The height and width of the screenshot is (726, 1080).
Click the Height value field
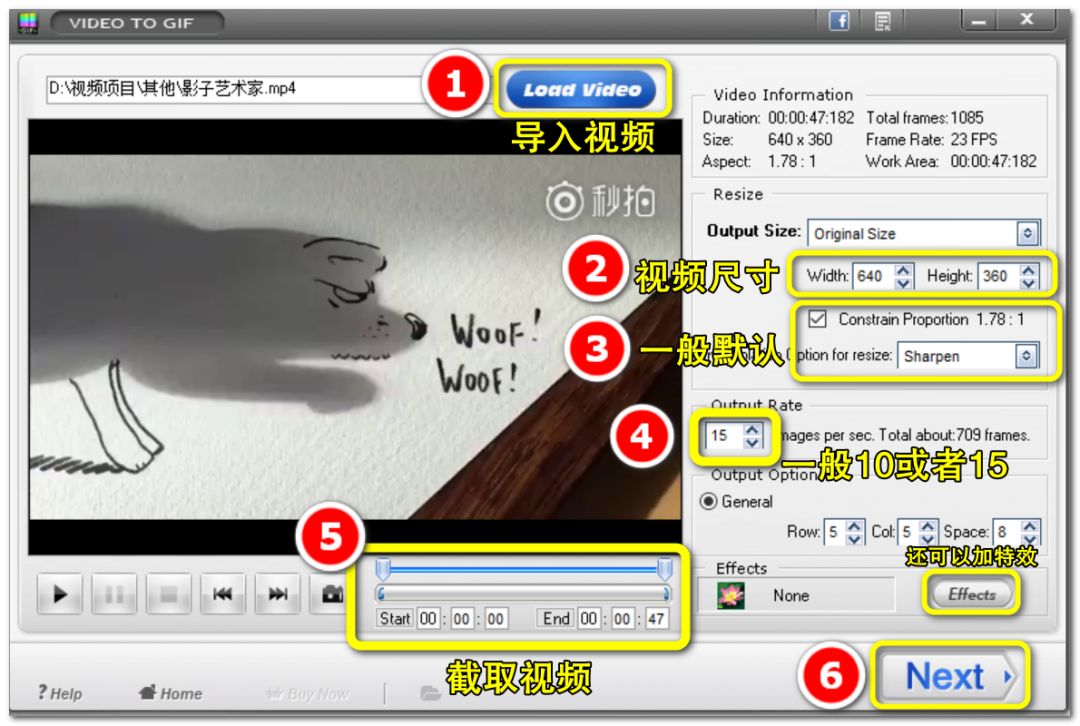tap(999, 276)
